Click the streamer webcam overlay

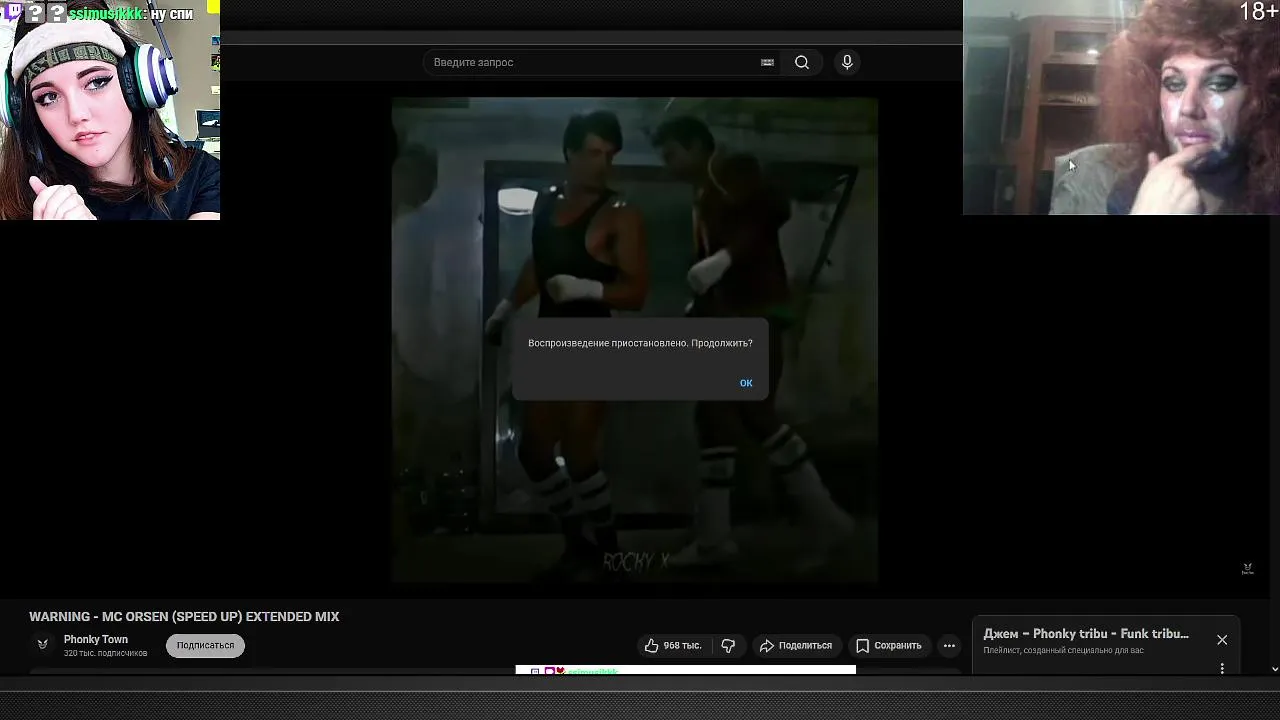click(x=110, y=110)
